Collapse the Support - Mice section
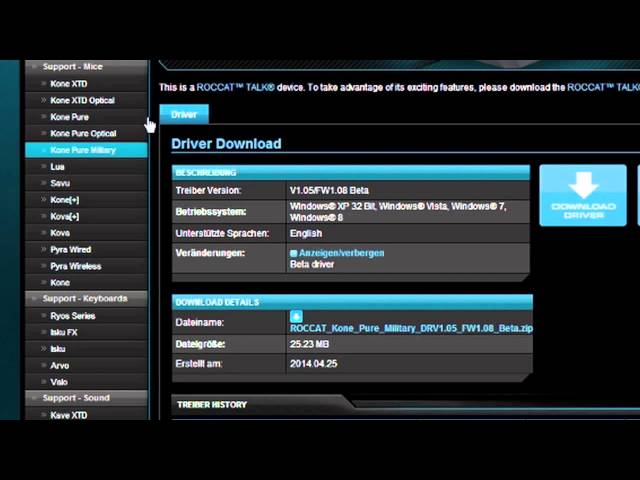The image size is (640, 480). (86, 67)
